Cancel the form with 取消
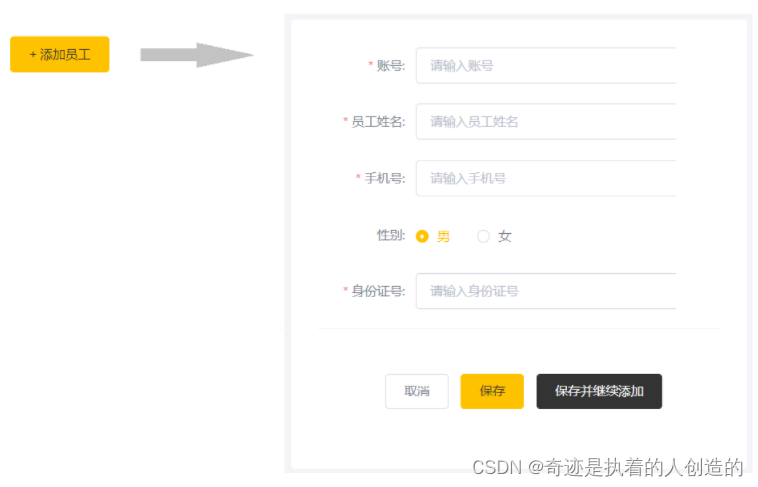This screenshot has height=487, width=758. 417,391
